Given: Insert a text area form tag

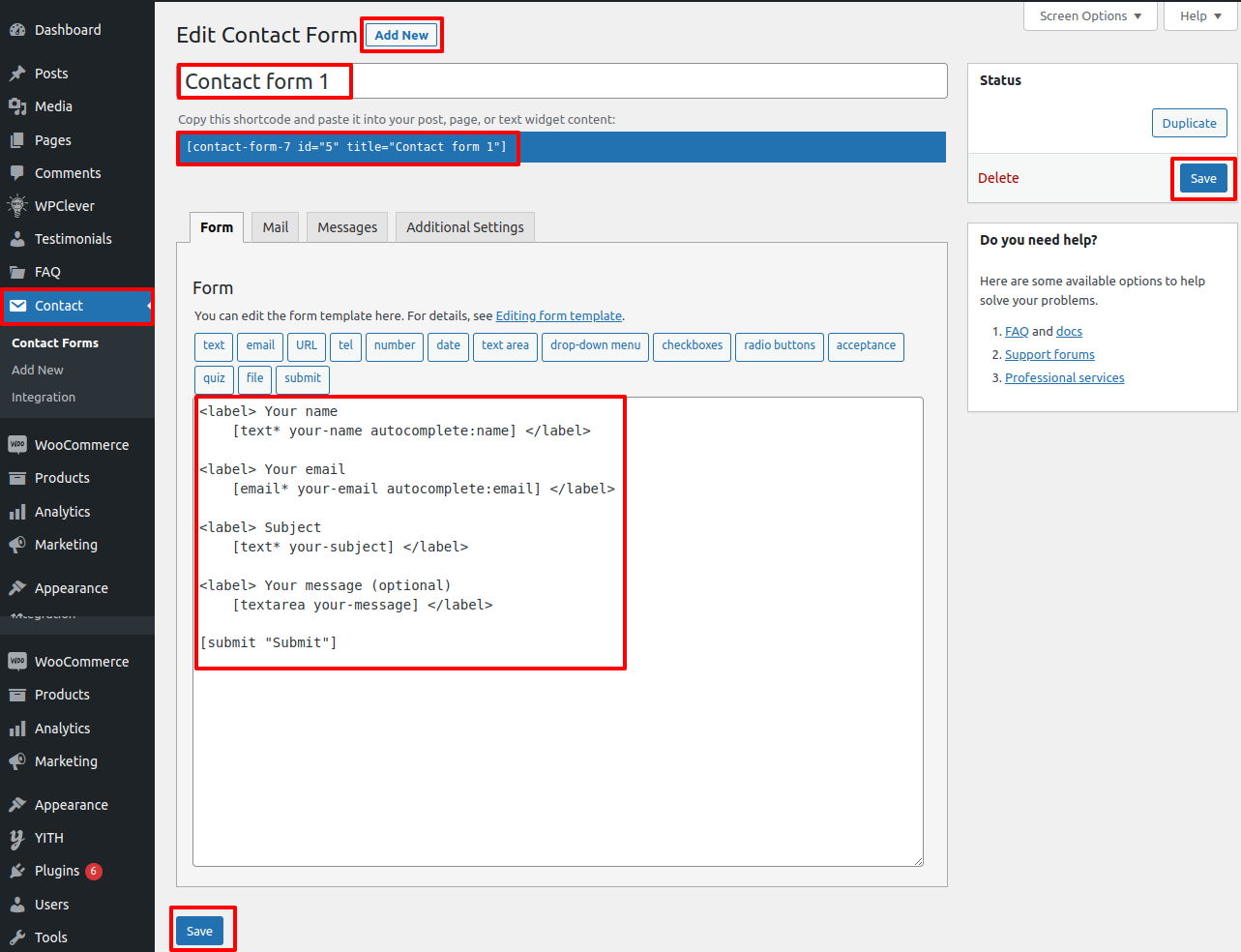Looking at the screenshot, I should click(505, 346).
